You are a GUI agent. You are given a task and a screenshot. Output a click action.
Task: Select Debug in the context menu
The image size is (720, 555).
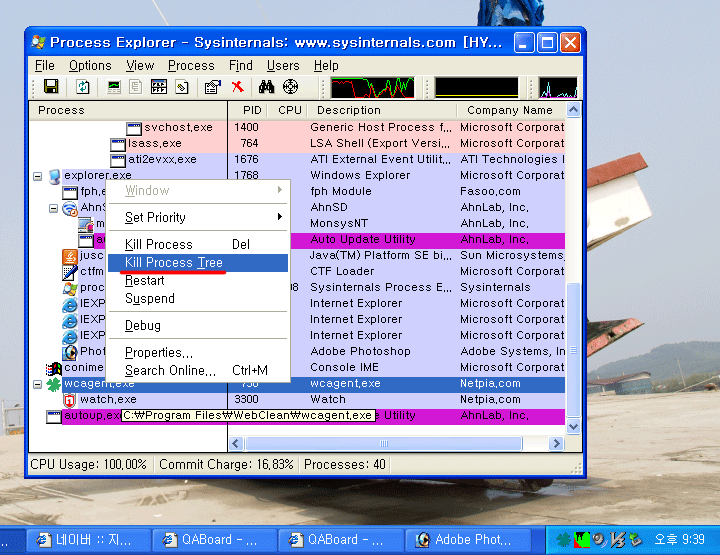click(x=198, y=325)
